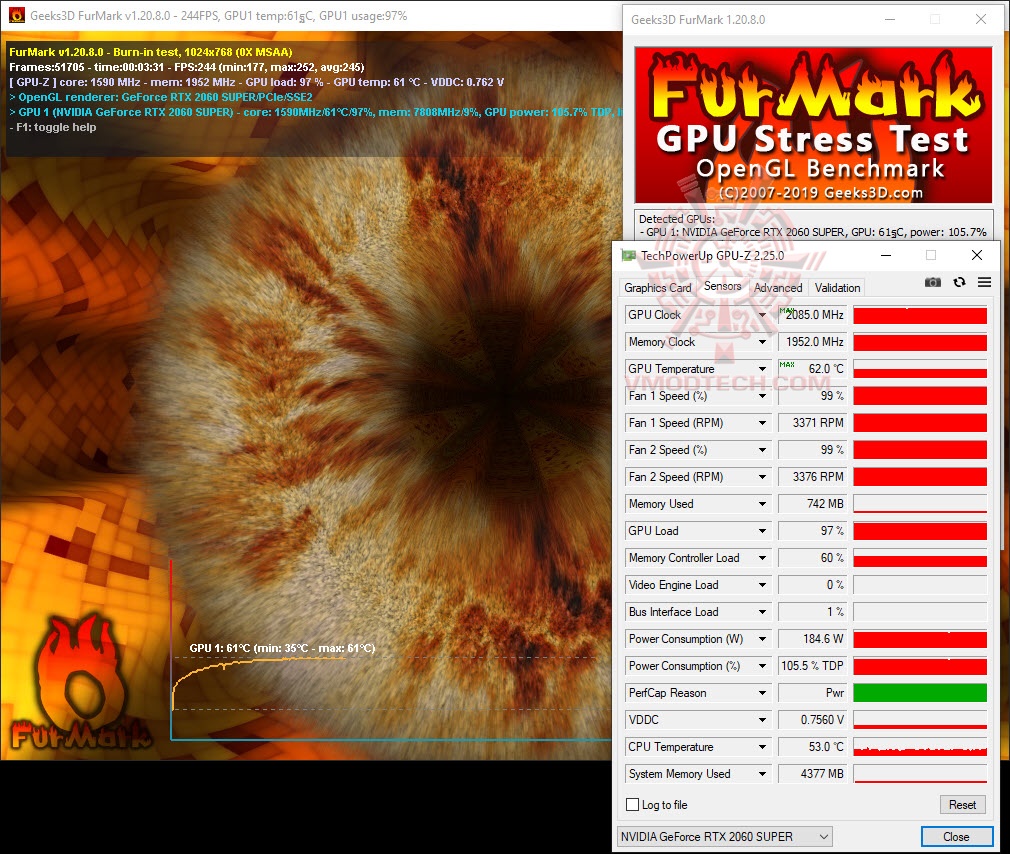Image resolution: width=1010 pixels, height=854 pixels.
Task: Click the 1952.0 MHz Memory Clock value
Action: 812,342
